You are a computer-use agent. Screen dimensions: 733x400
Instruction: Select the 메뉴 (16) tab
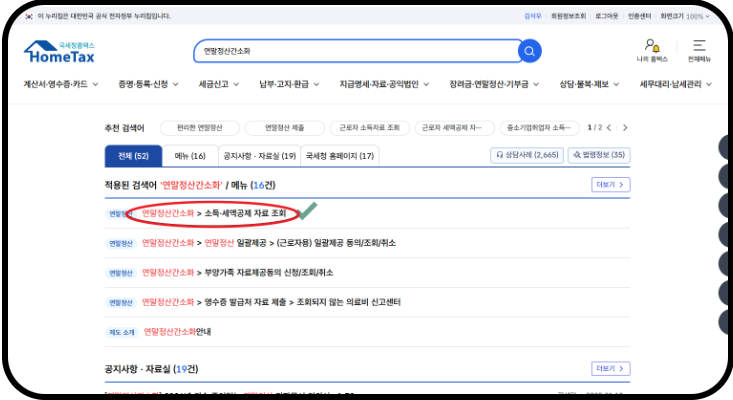click(190, 156)
